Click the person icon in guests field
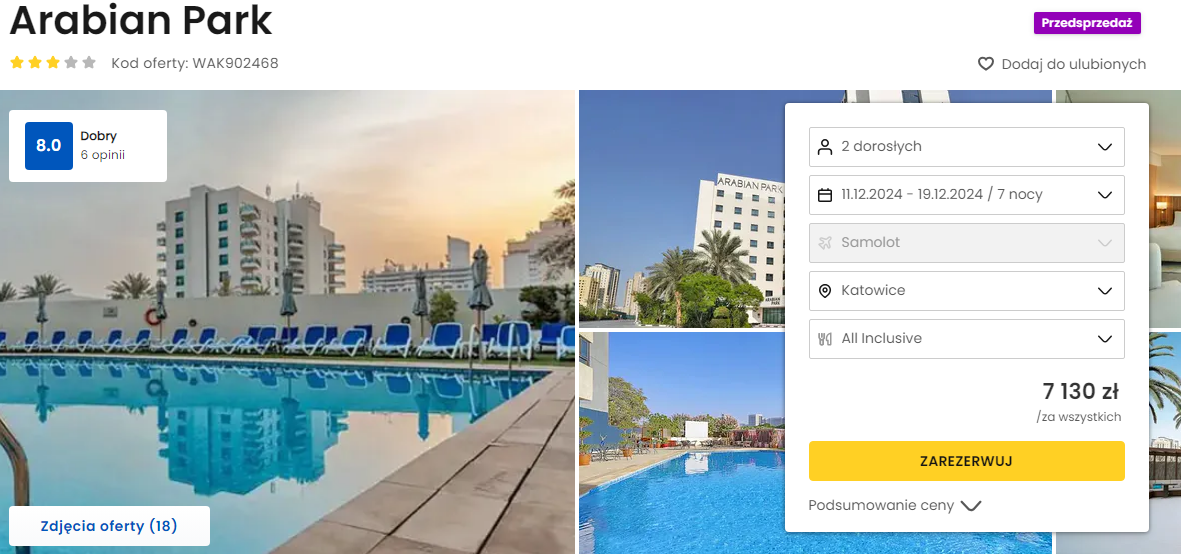 825,146
